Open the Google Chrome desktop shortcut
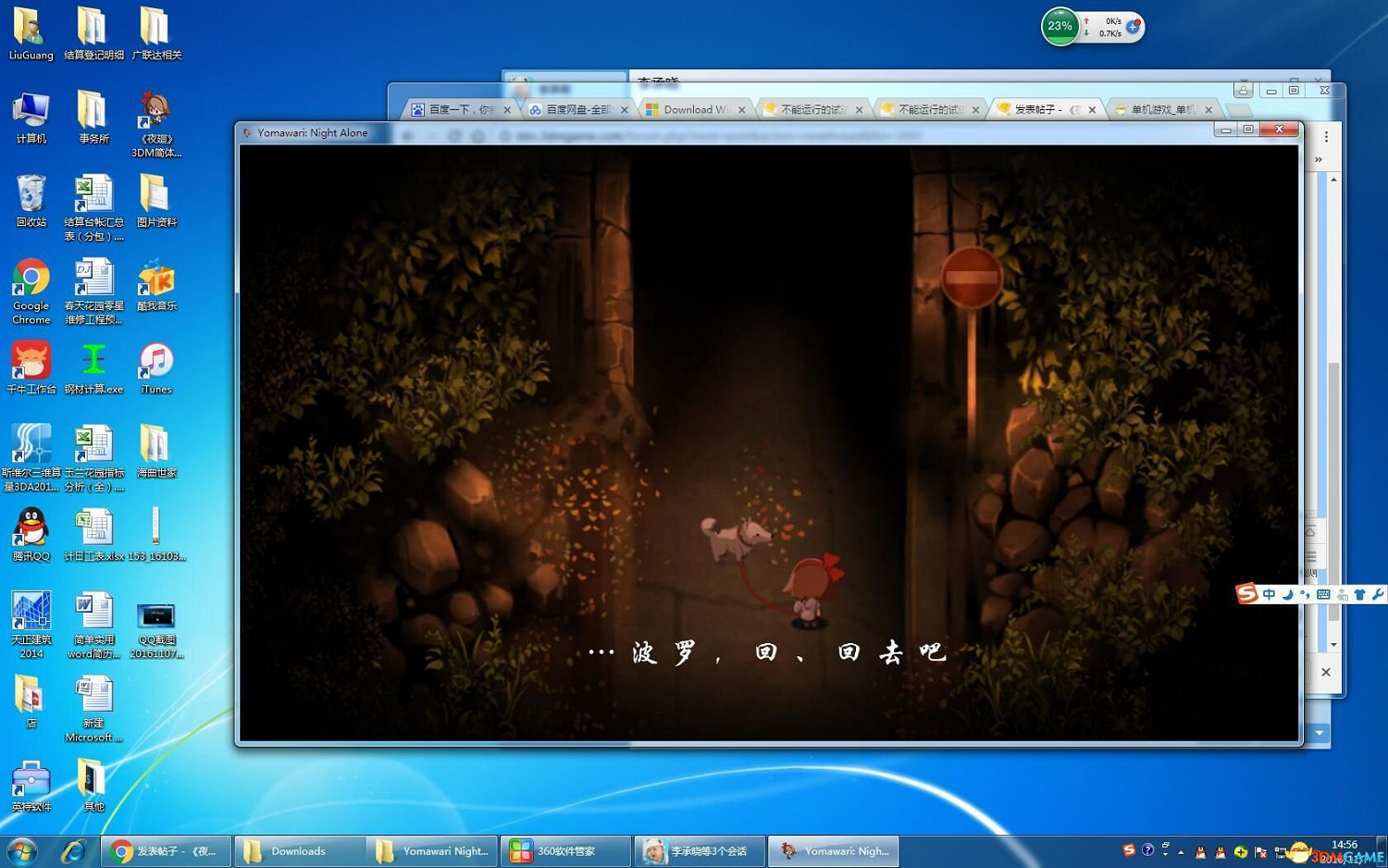1388x868 pixels. tap(31, 278)
